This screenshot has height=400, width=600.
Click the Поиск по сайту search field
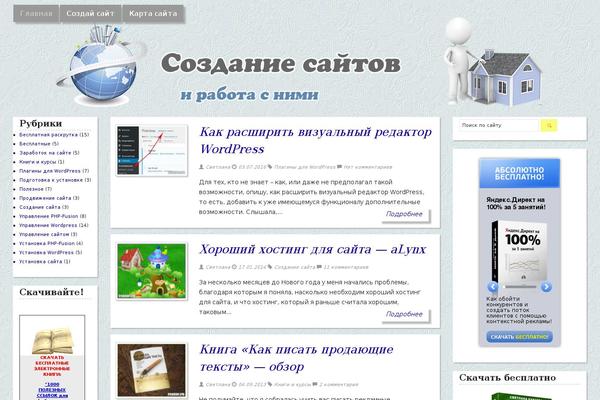point(499,126)
